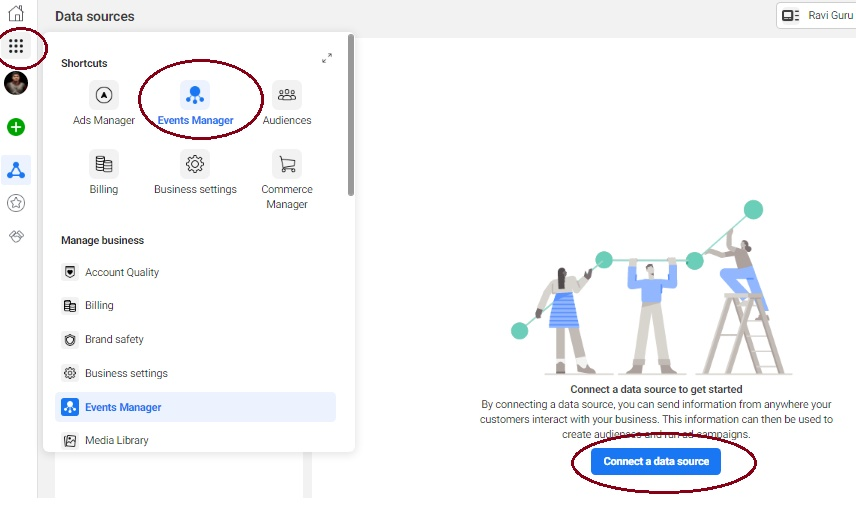Viewport: 856px width, 509px height.
Task: Select Business settings in Manage business list
Action: pos(195,373)
